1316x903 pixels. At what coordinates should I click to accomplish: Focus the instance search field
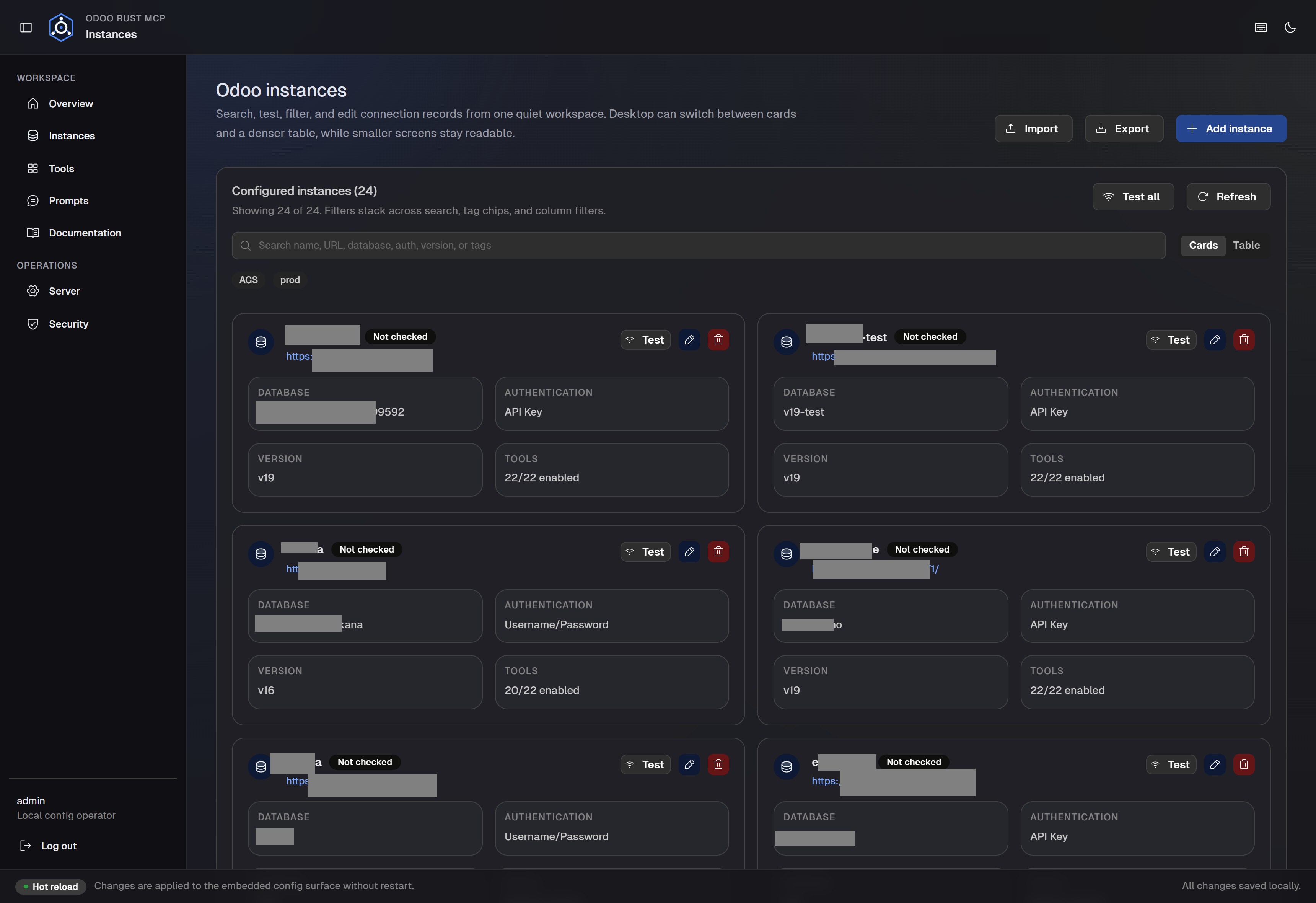click(698, 245)
